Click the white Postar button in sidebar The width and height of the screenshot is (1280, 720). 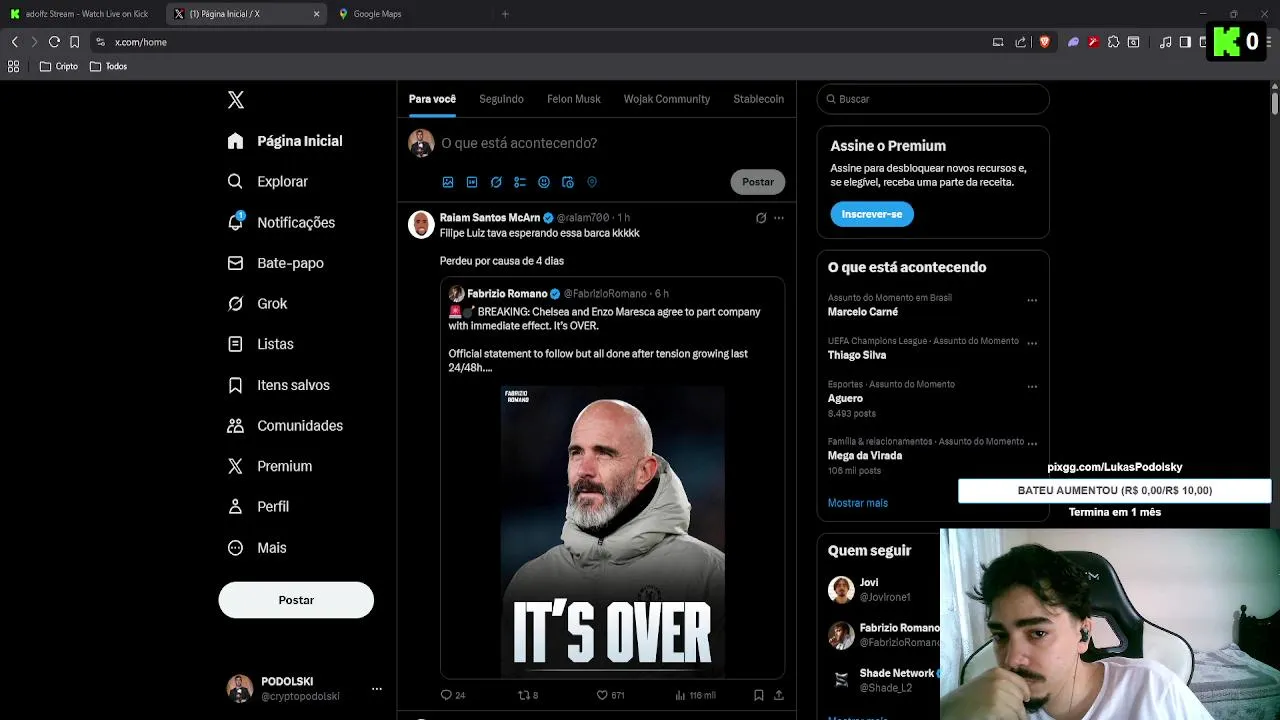[x=296, y=600]
